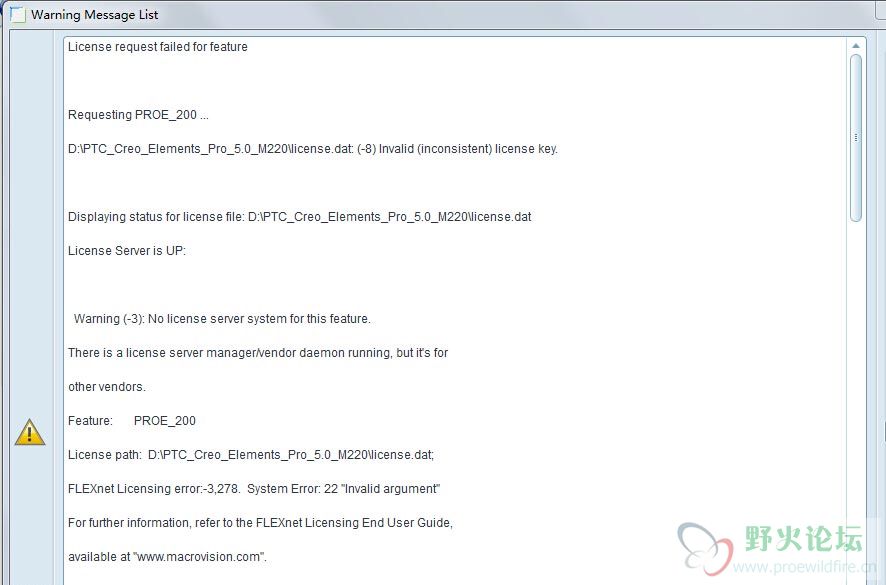
Task: Click the scrollbar up arrow
Action: 855,46
